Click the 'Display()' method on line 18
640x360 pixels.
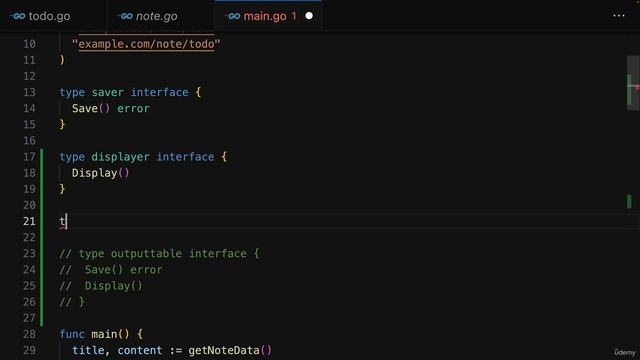coord(100,173)
